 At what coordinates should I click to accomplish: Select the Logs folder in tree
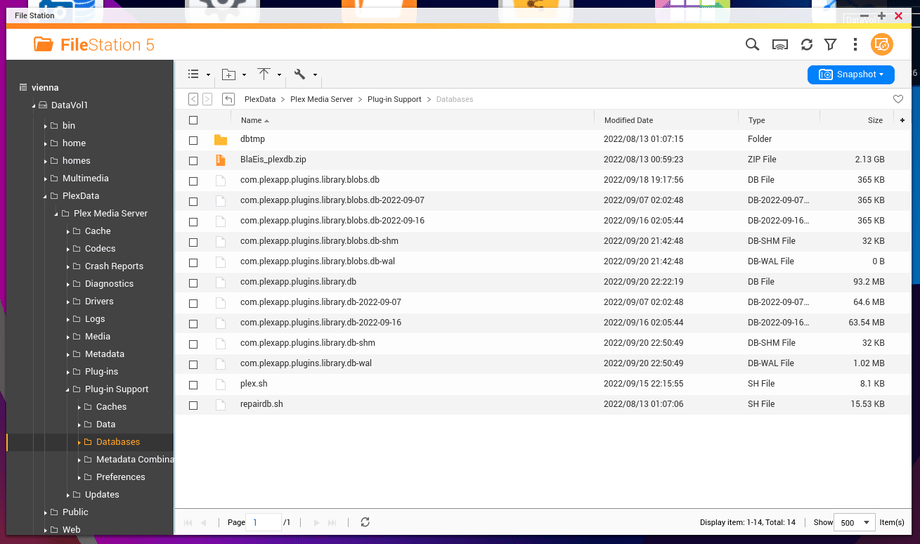tap(94, 319)
